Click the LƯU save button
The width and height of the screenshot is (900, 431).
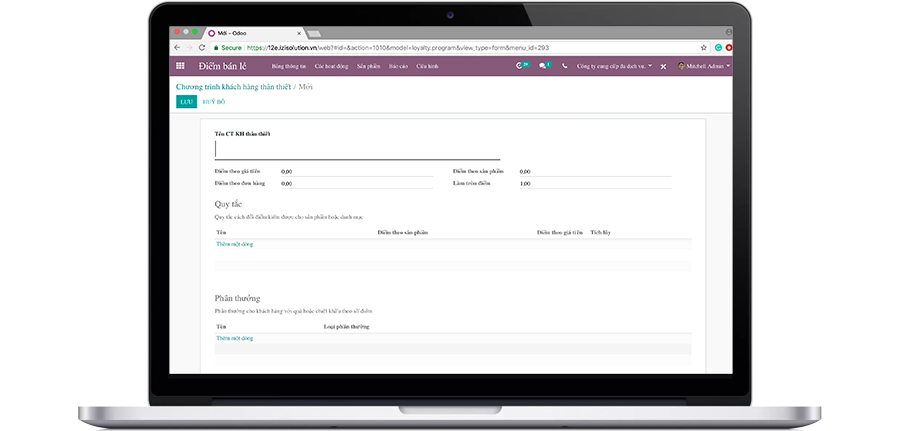186,102
